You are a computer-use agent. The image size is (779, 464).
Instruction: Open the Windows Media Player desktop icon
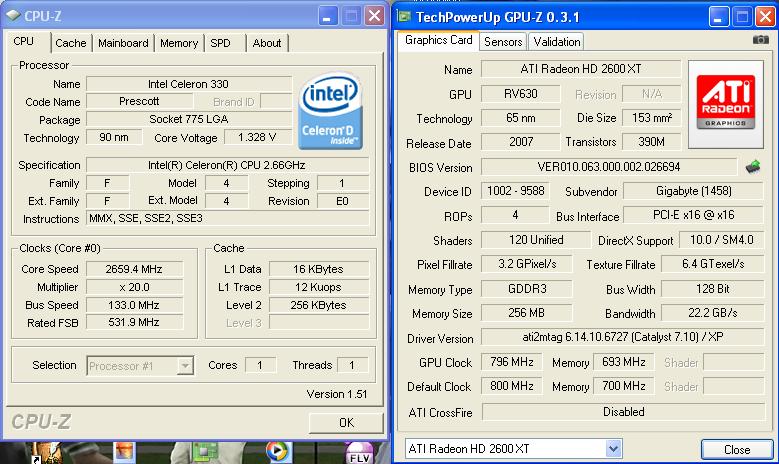point(277,451)
